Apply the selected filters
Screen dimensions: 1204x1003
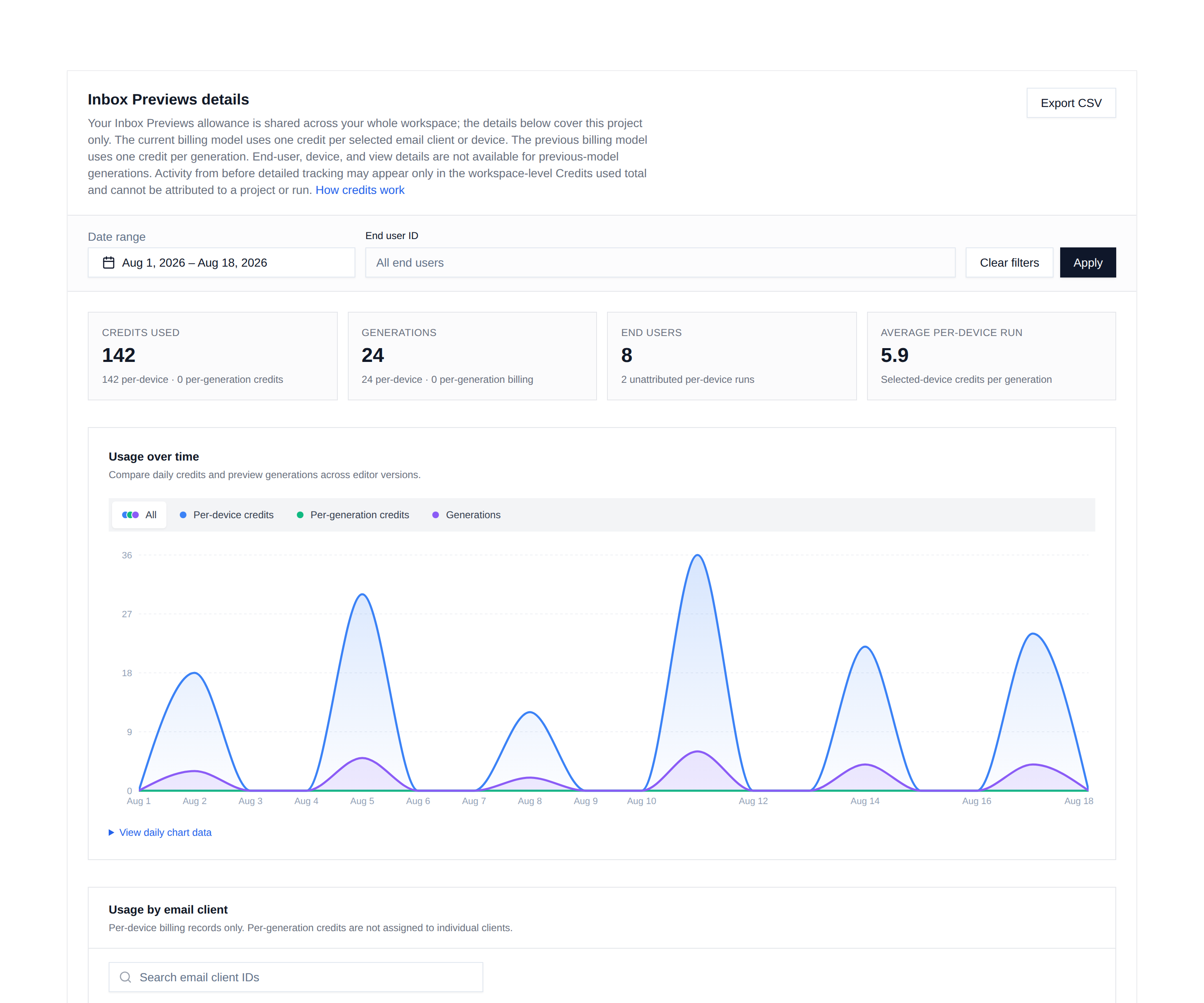[x=1088, y=262]
